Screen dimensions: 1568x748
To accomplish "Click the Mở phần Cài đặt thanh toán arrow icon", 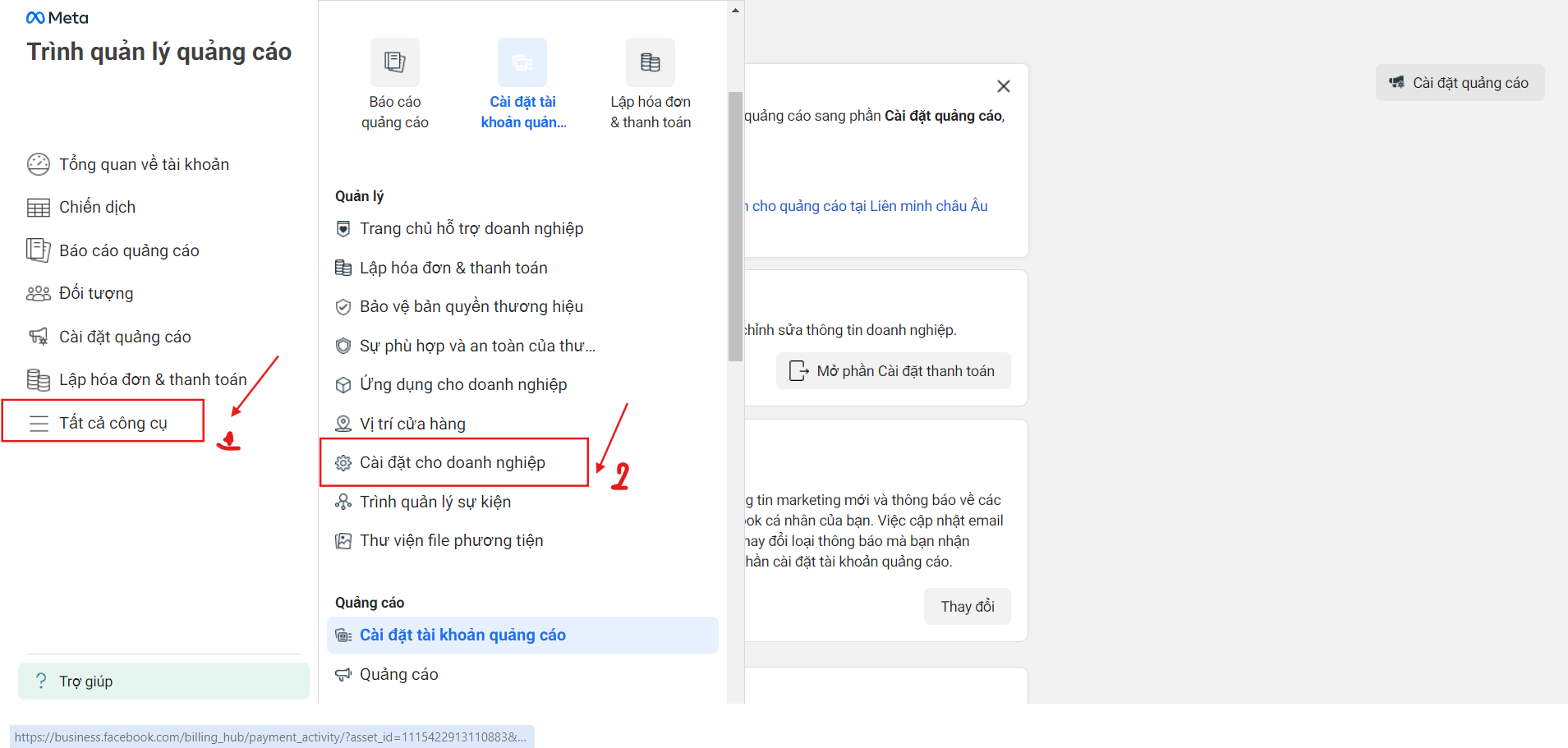I will point(798,371).
